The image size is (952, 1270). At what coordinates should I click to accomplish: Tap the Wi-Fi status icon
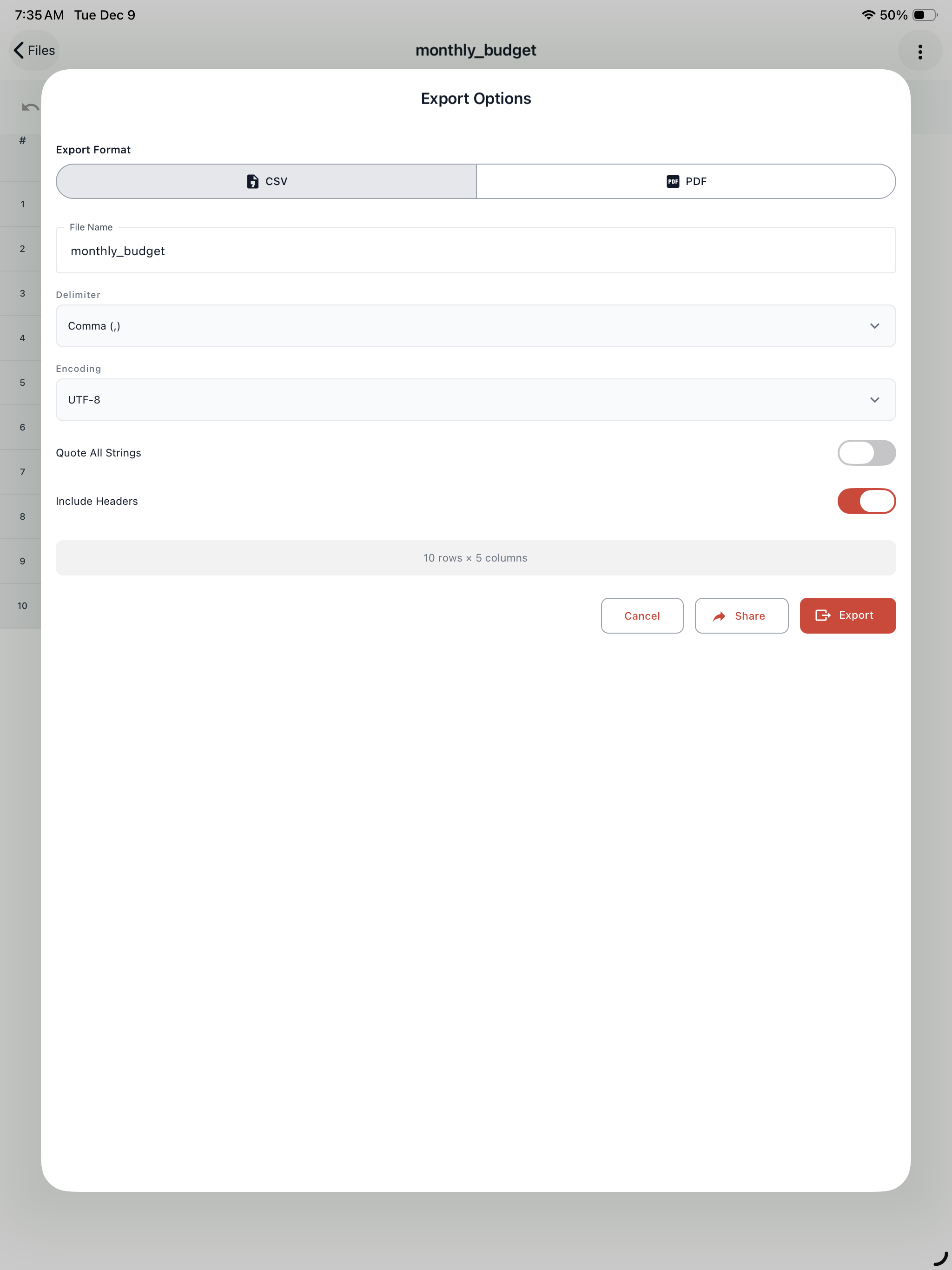[868, 15]
